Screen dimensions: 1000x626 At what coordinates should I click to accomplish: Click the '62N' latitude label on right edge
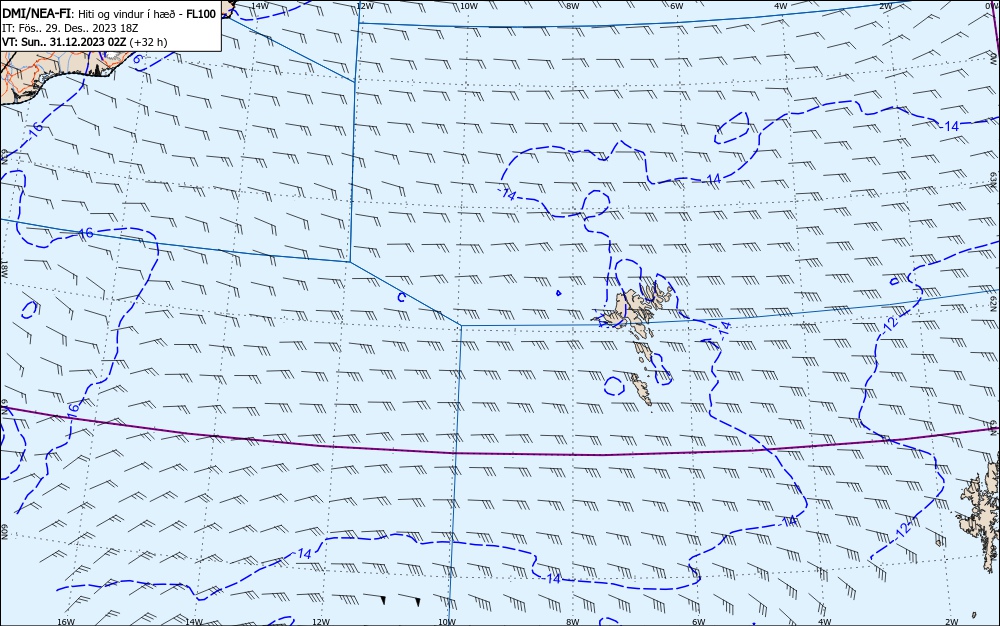(994, 304)
